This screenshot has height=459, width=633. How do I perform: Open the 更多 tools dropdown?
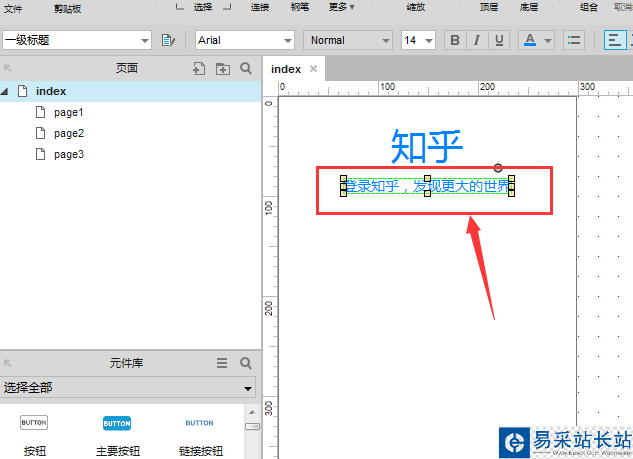click(342, 7)
